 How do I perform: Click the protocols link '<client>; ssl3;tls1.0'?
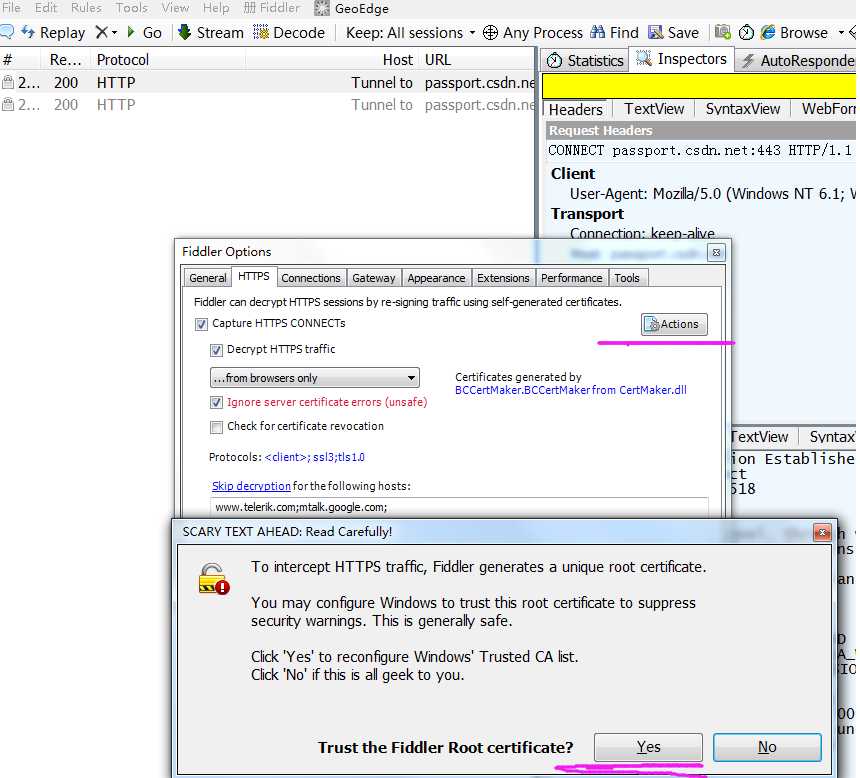point(314,456)
